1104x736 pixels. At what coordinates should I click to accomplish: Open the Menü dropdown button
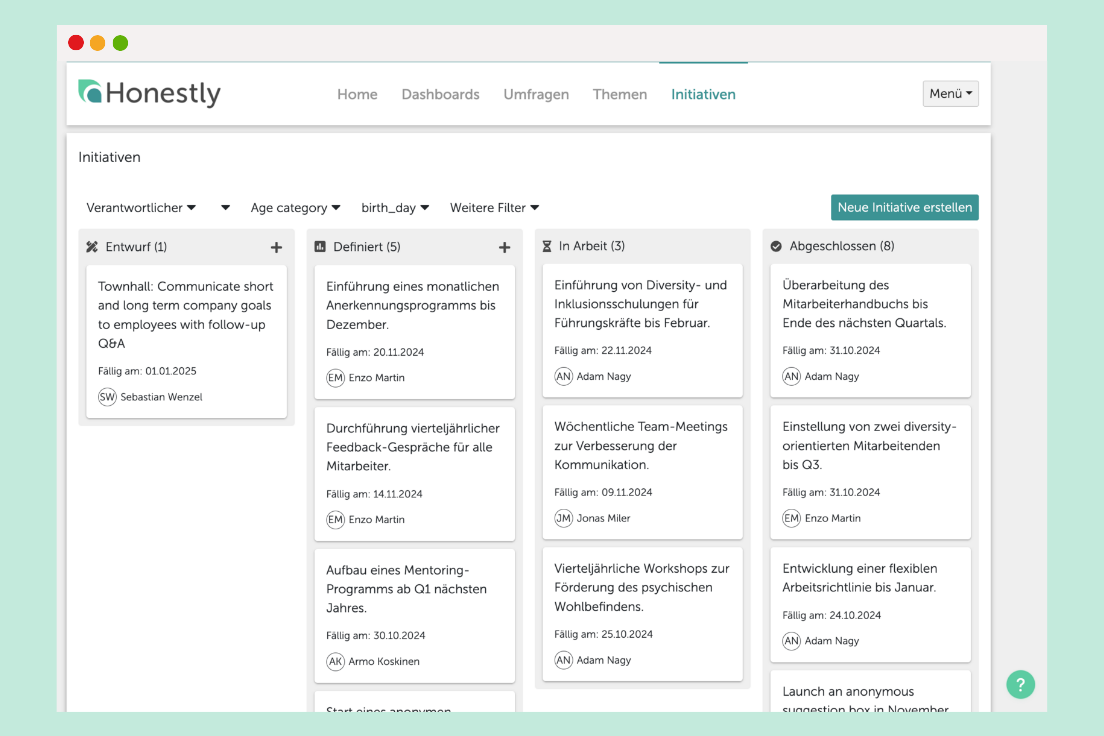950,94
